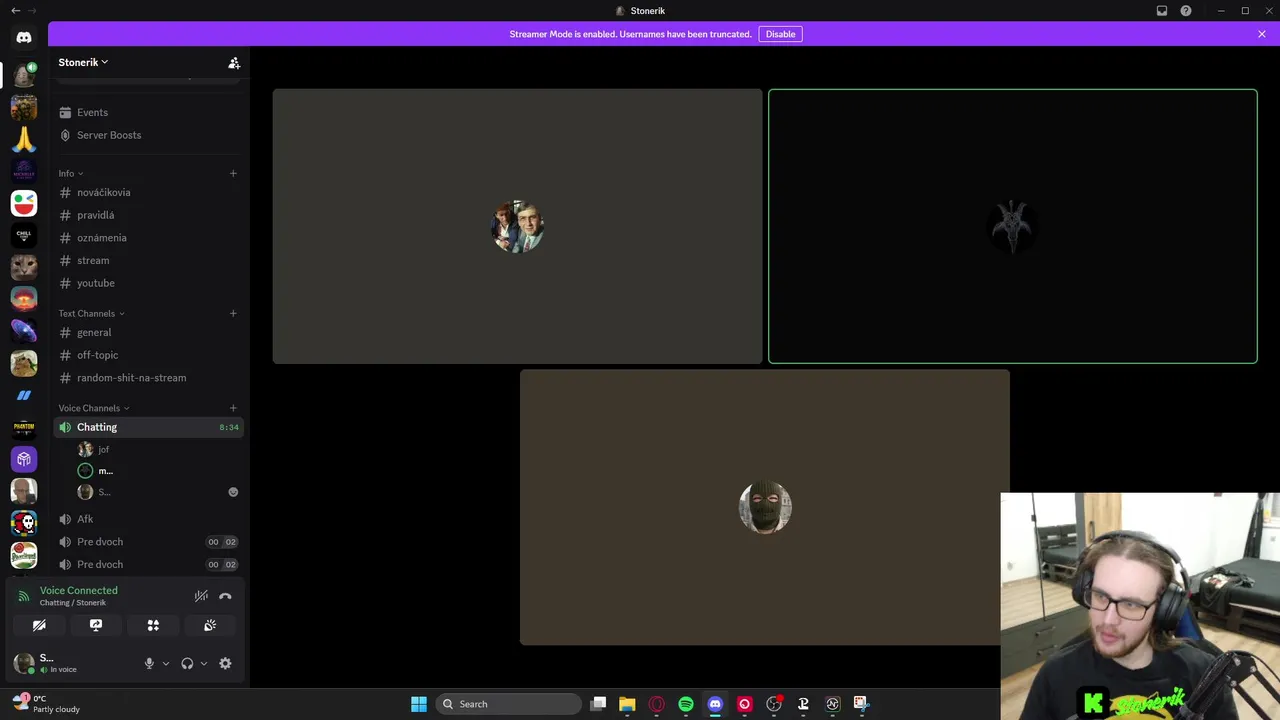
Task: Open the voice connection signal icon
Action: [24, 596]
